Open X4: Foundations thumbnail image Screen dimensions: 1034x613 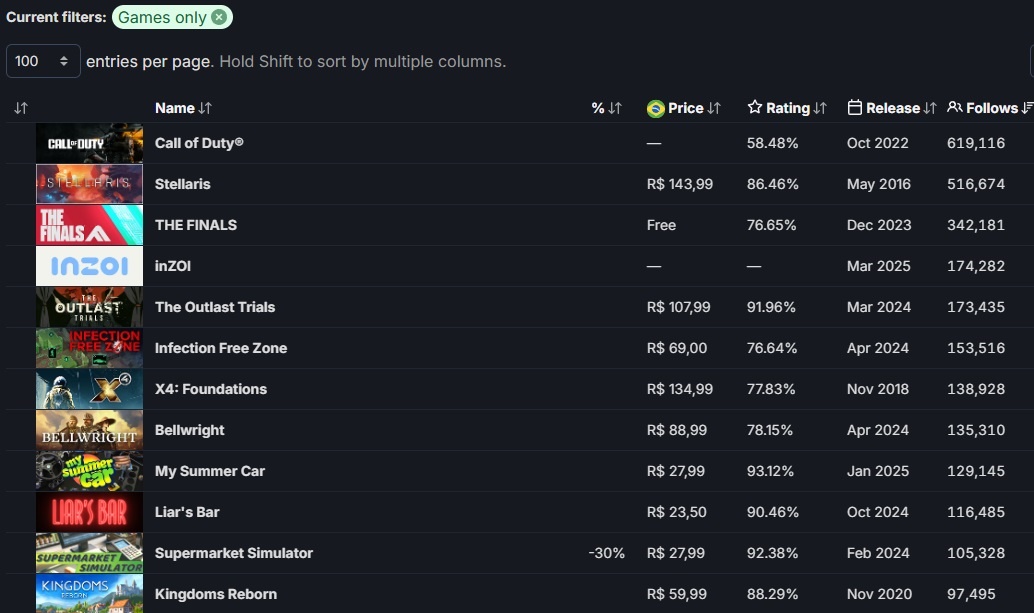point(89,389)
